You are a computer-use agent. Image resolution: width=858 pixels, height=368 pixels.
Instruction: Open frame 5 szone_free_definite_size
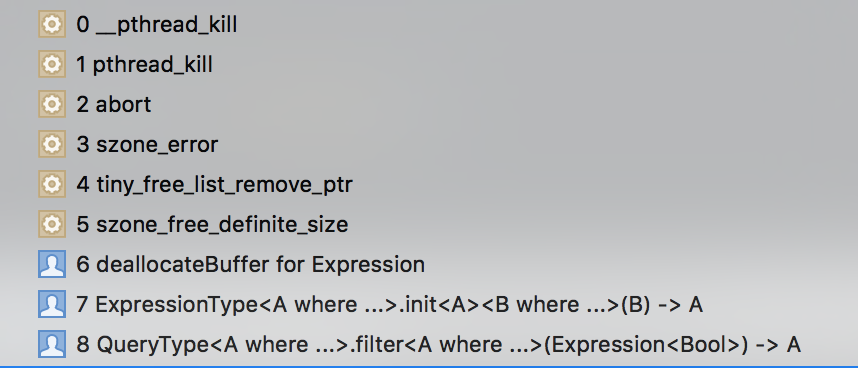(429, 224)
